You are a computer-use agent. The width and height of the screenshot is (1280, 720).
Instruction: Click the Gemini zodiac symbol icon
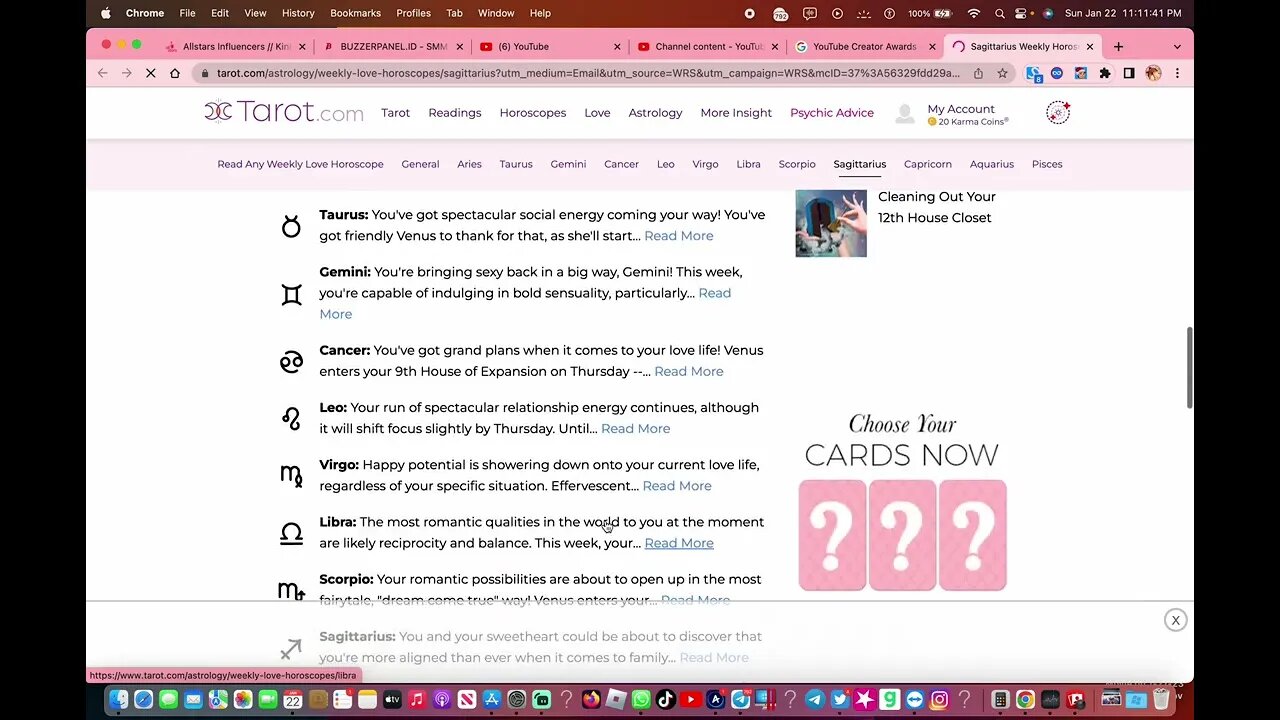point(291,294)
